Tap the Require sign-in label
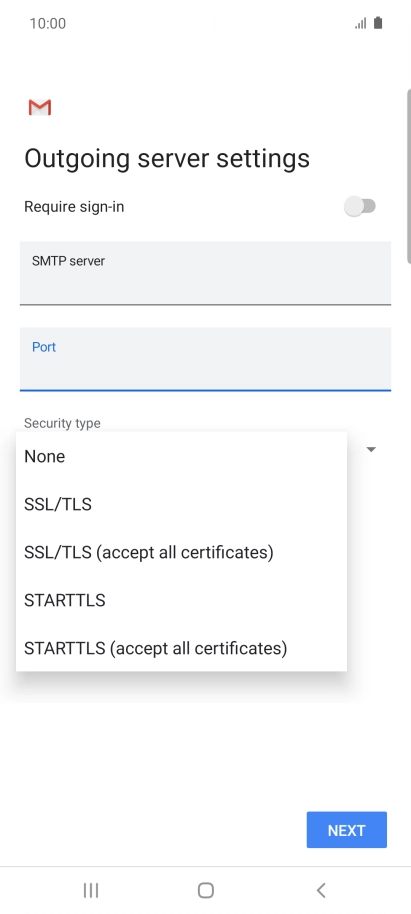Screen dimensions: 411x914 pyautogui.click(x=74, y=207)
